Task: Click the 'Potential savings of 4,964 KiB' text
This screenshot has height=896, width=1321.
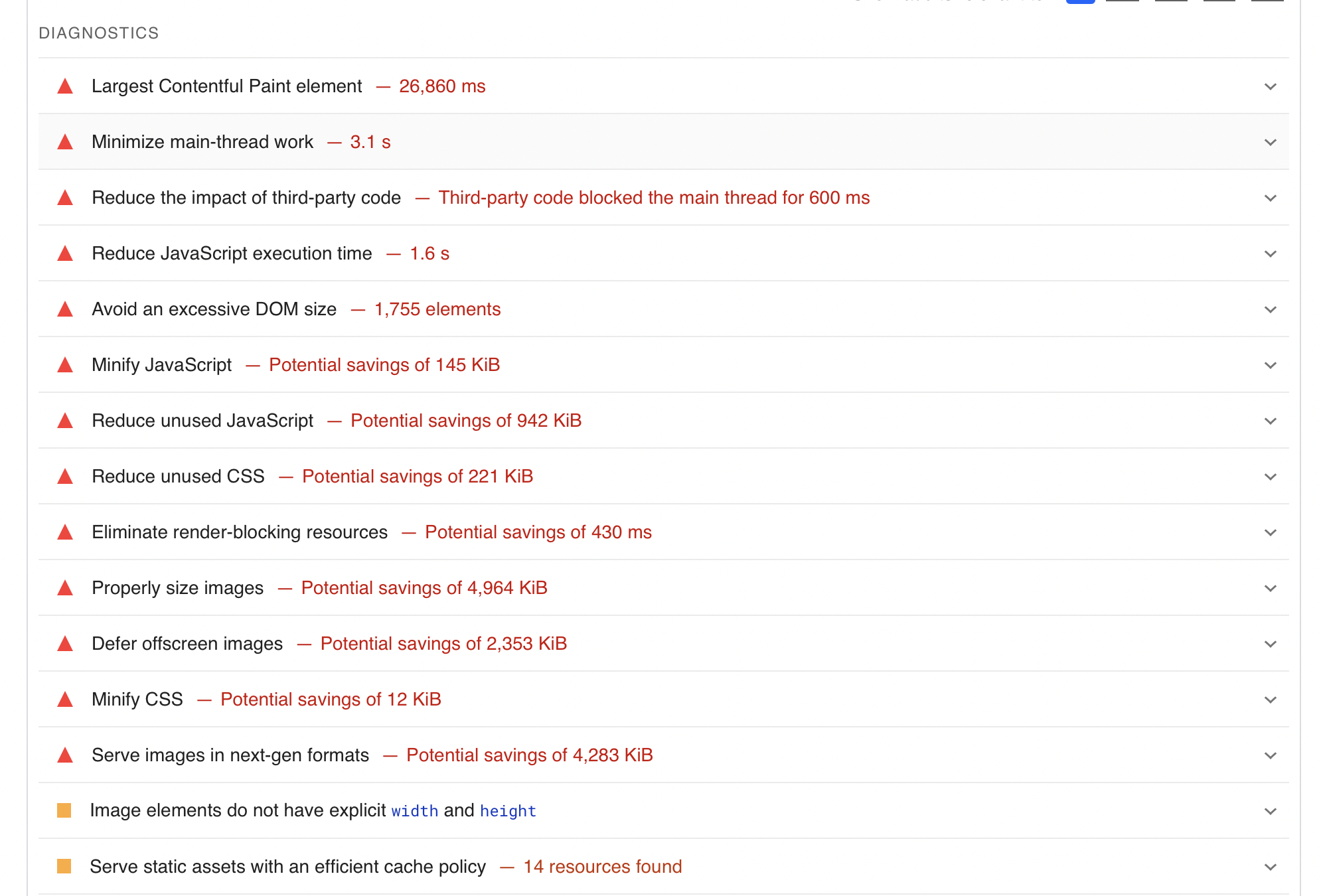Action: [x=424, y=588]
